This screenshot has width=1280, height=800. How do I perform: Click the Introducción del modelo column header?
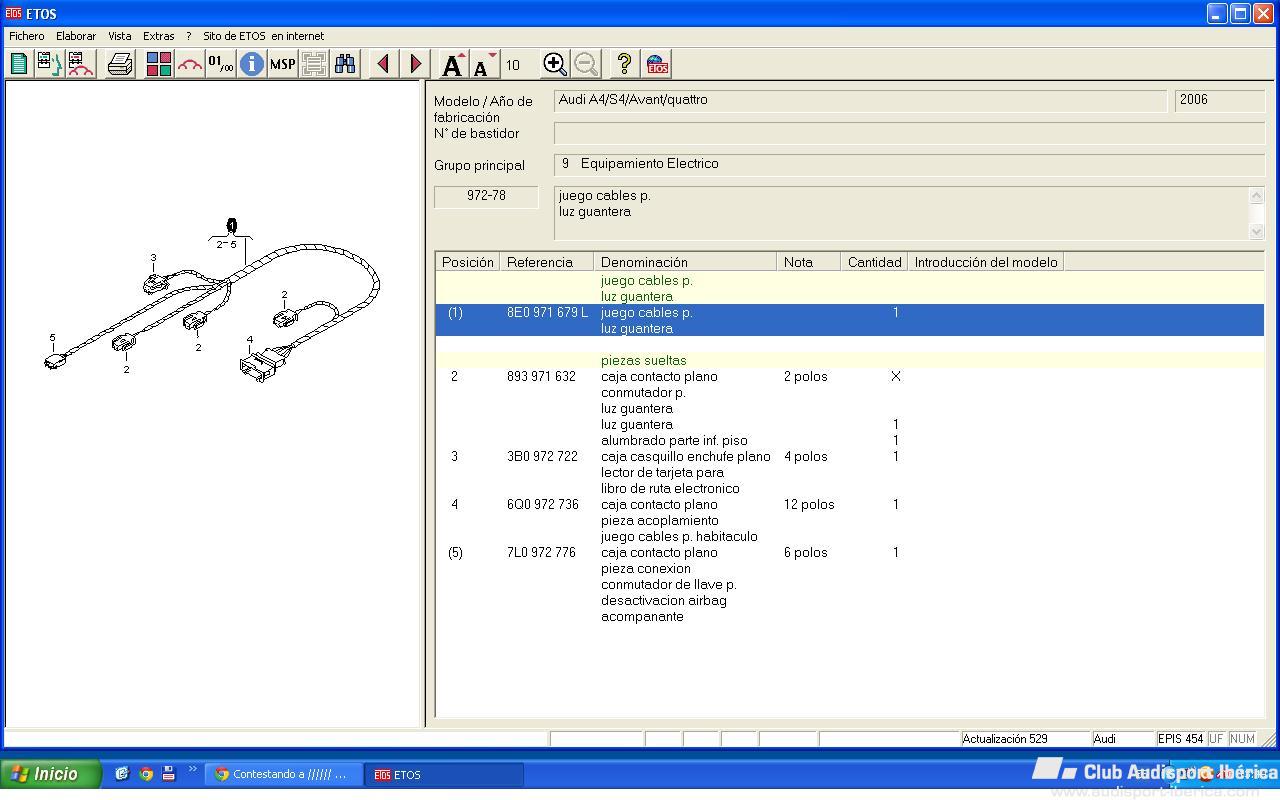point(986,262)
